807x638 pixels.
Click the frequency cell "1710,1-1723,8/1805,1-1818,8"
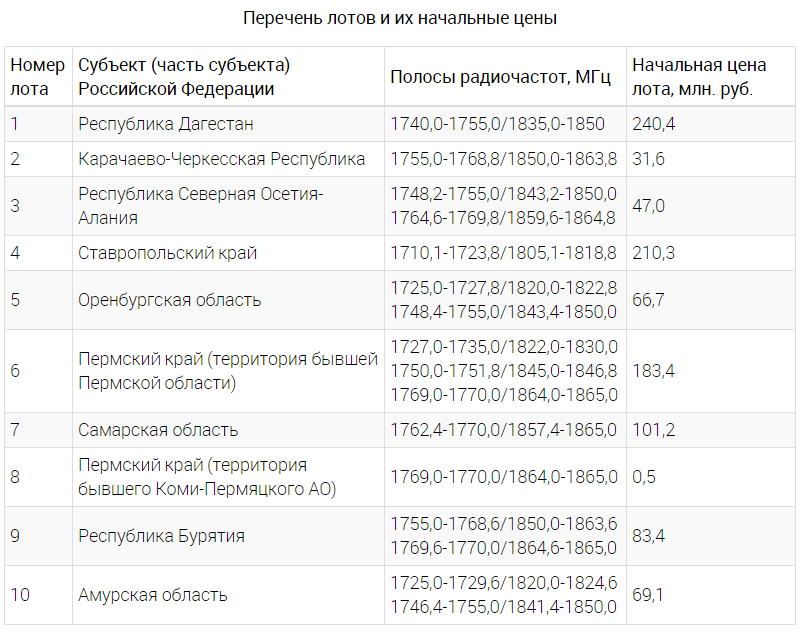point(503,253)
